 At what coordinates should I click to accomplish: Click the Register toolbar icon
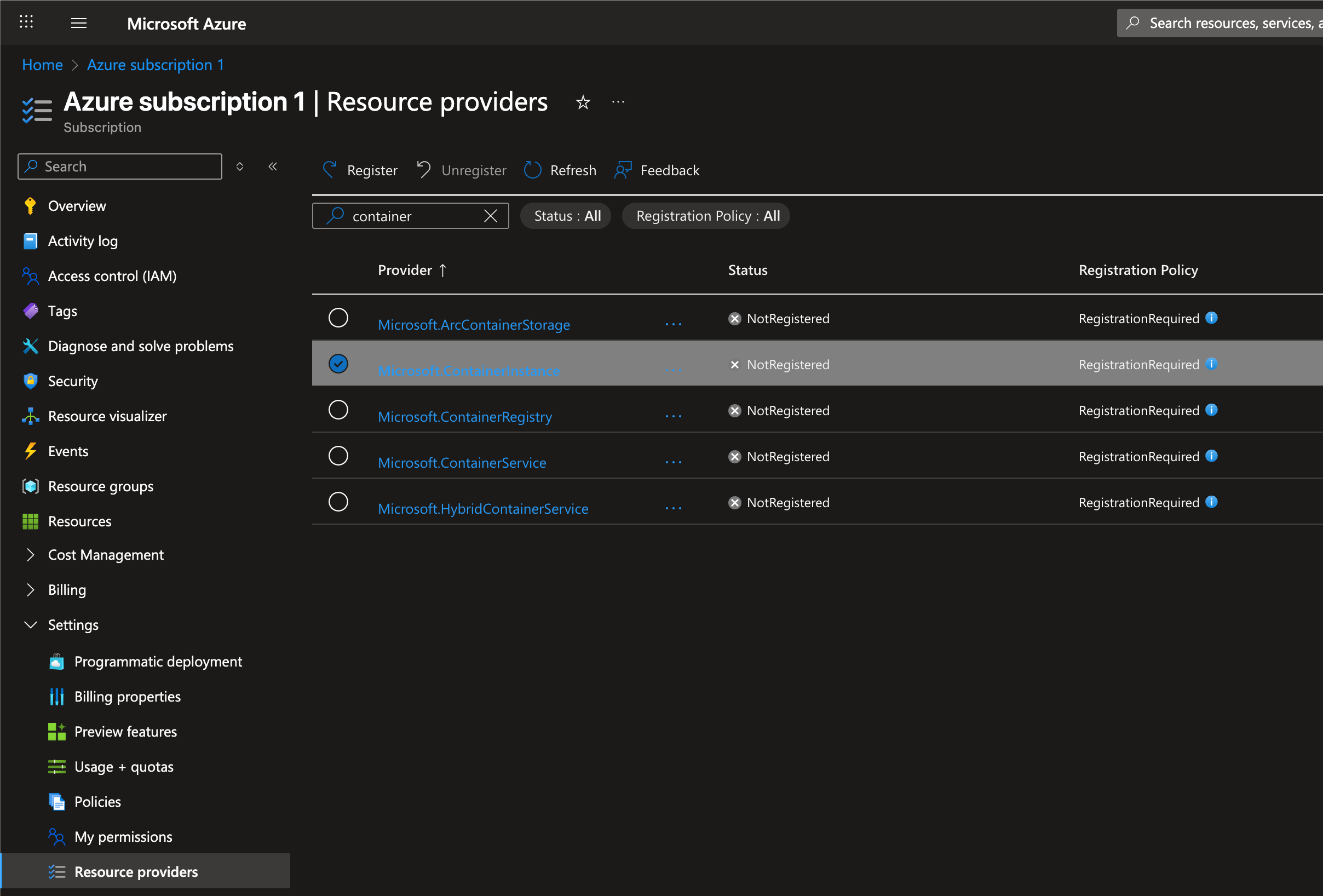pyautogui.click(x=330, y=170)
